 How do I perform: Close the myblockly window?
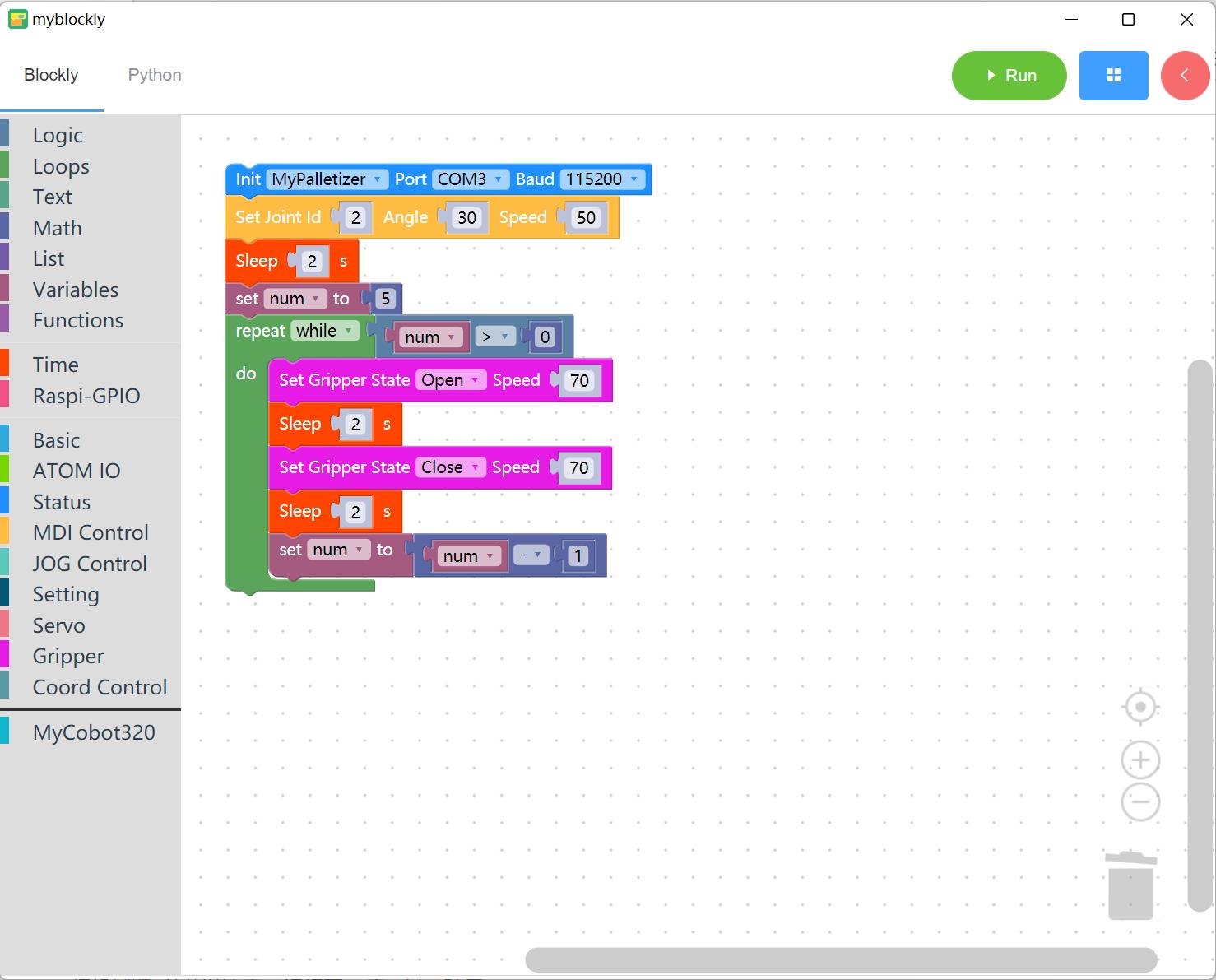point(1186,19)
